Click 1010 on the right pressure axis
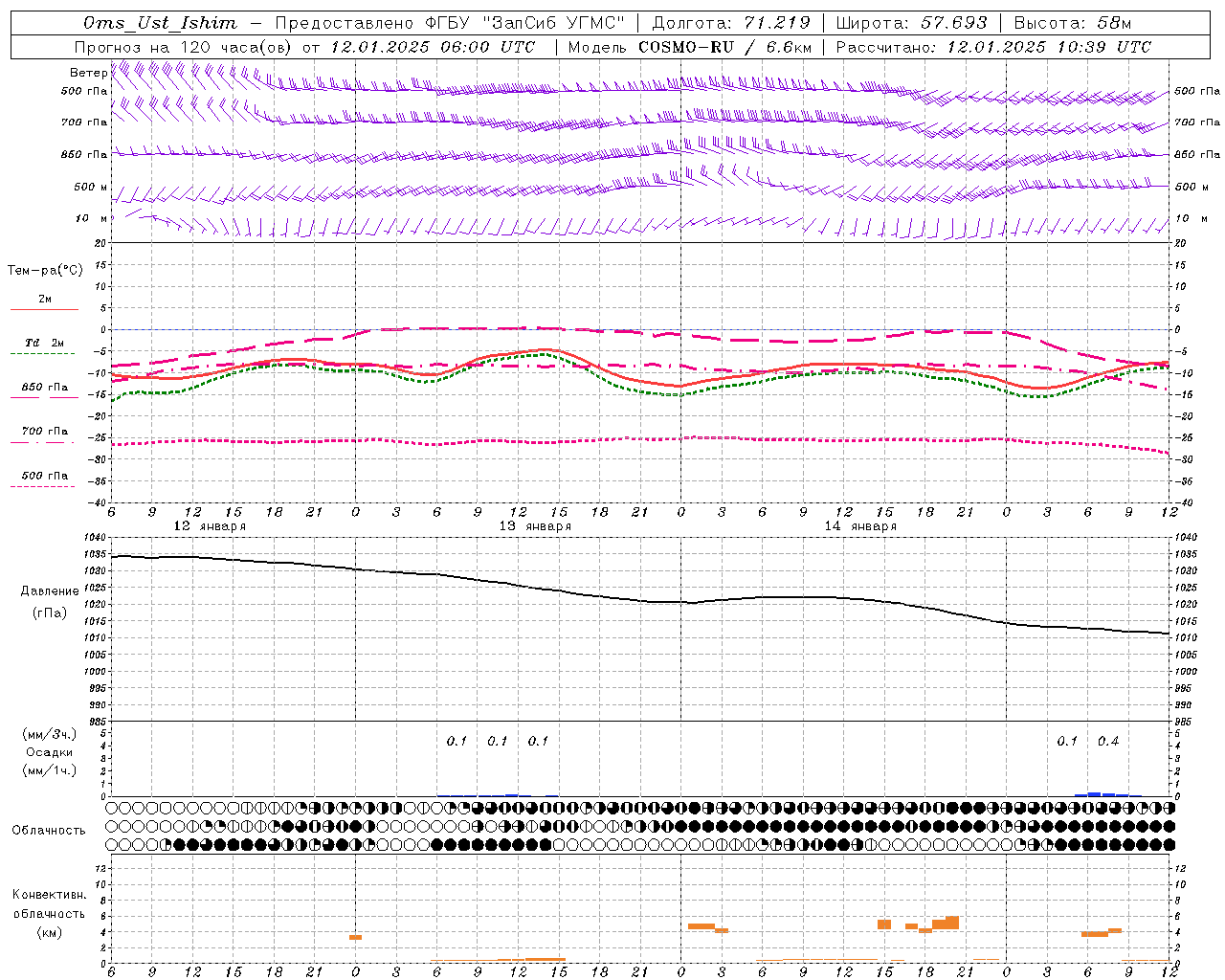The image size is (1225, 980). click(1186, 638)
